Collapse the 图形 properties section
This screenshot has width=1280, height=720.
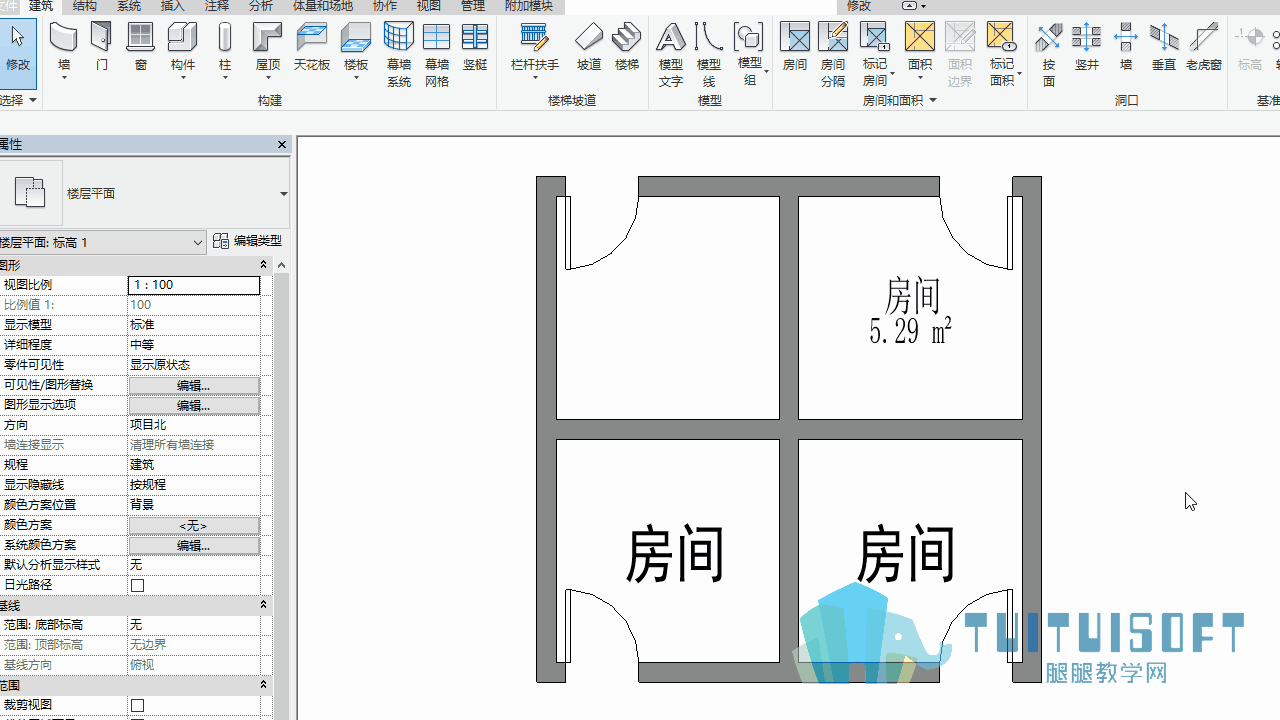click(x=264, y=265)
